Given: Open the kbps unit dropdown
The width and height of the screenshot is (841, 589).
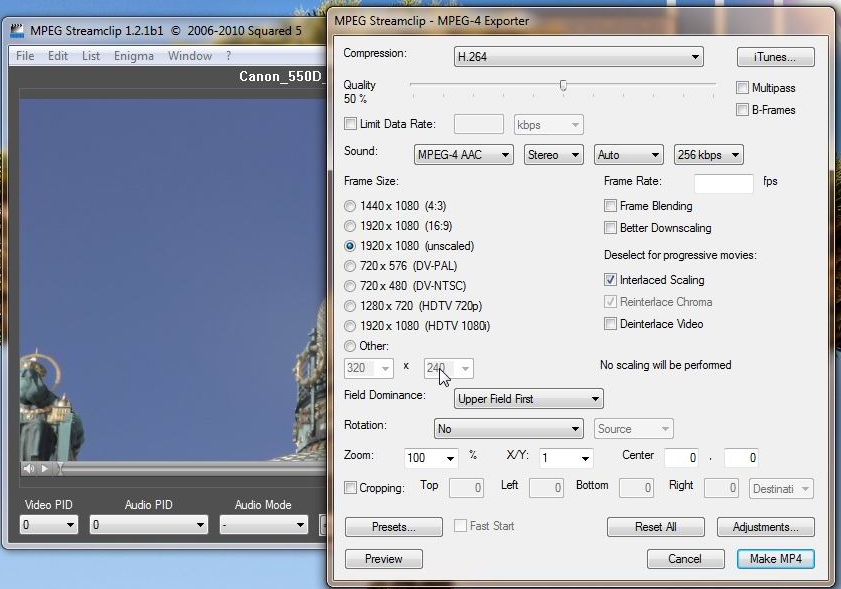Looking at the screenshot, I should [549, 125].
